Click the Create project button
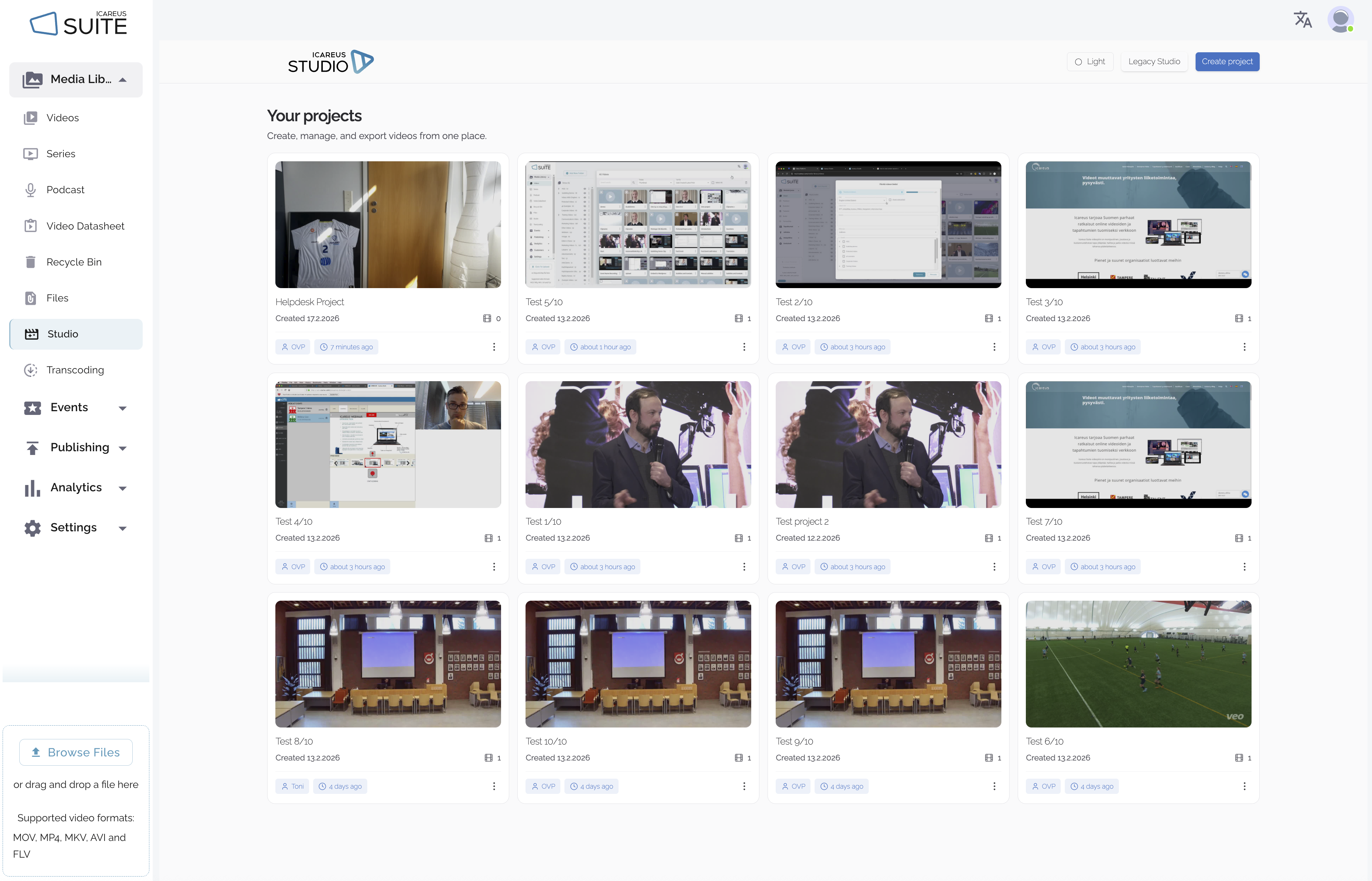The image size is (1372, 881). (1227, 62)
